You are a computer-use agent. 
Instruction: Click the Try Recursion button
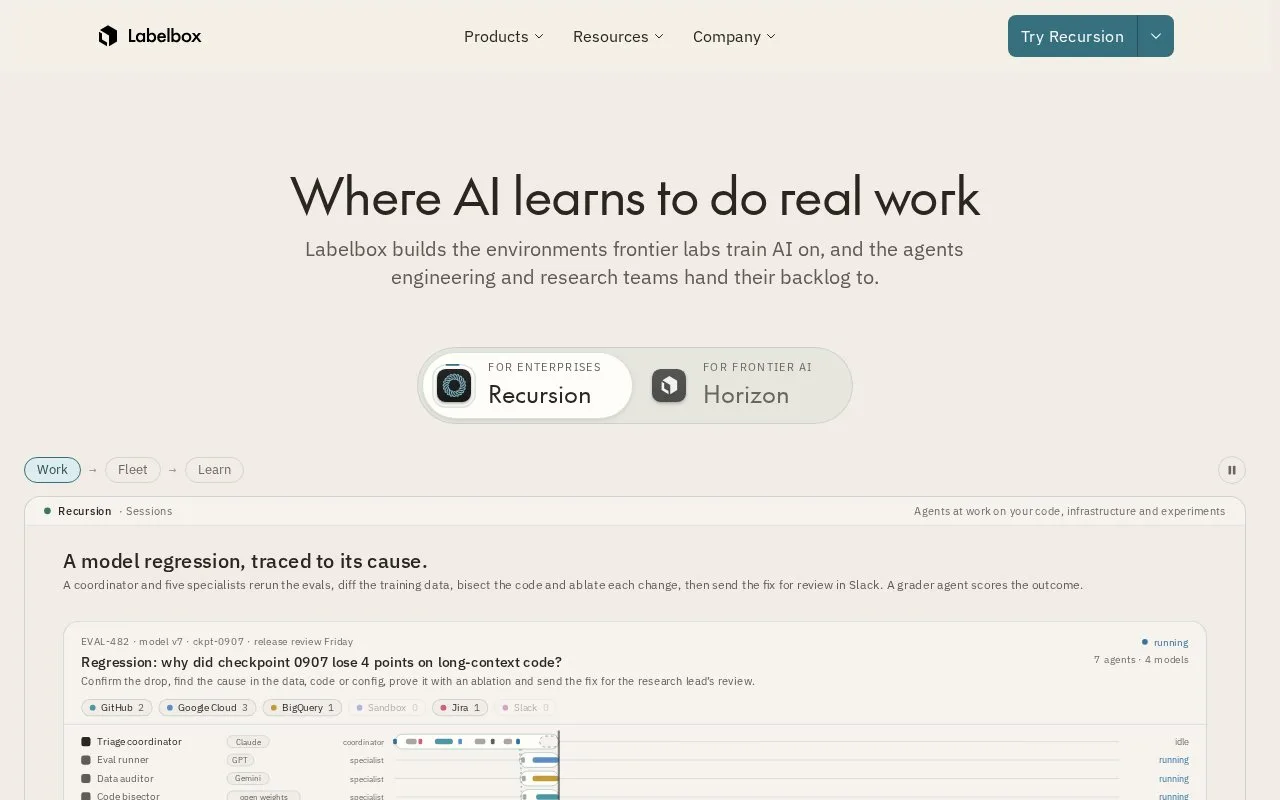1072,36
